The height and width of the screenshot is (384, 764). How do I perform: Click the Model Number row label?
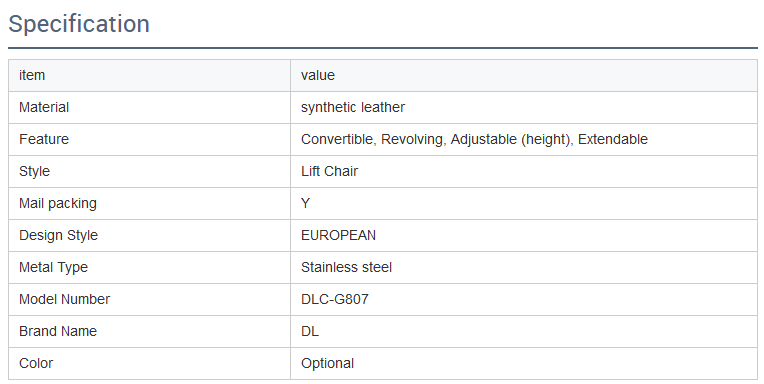64,299
